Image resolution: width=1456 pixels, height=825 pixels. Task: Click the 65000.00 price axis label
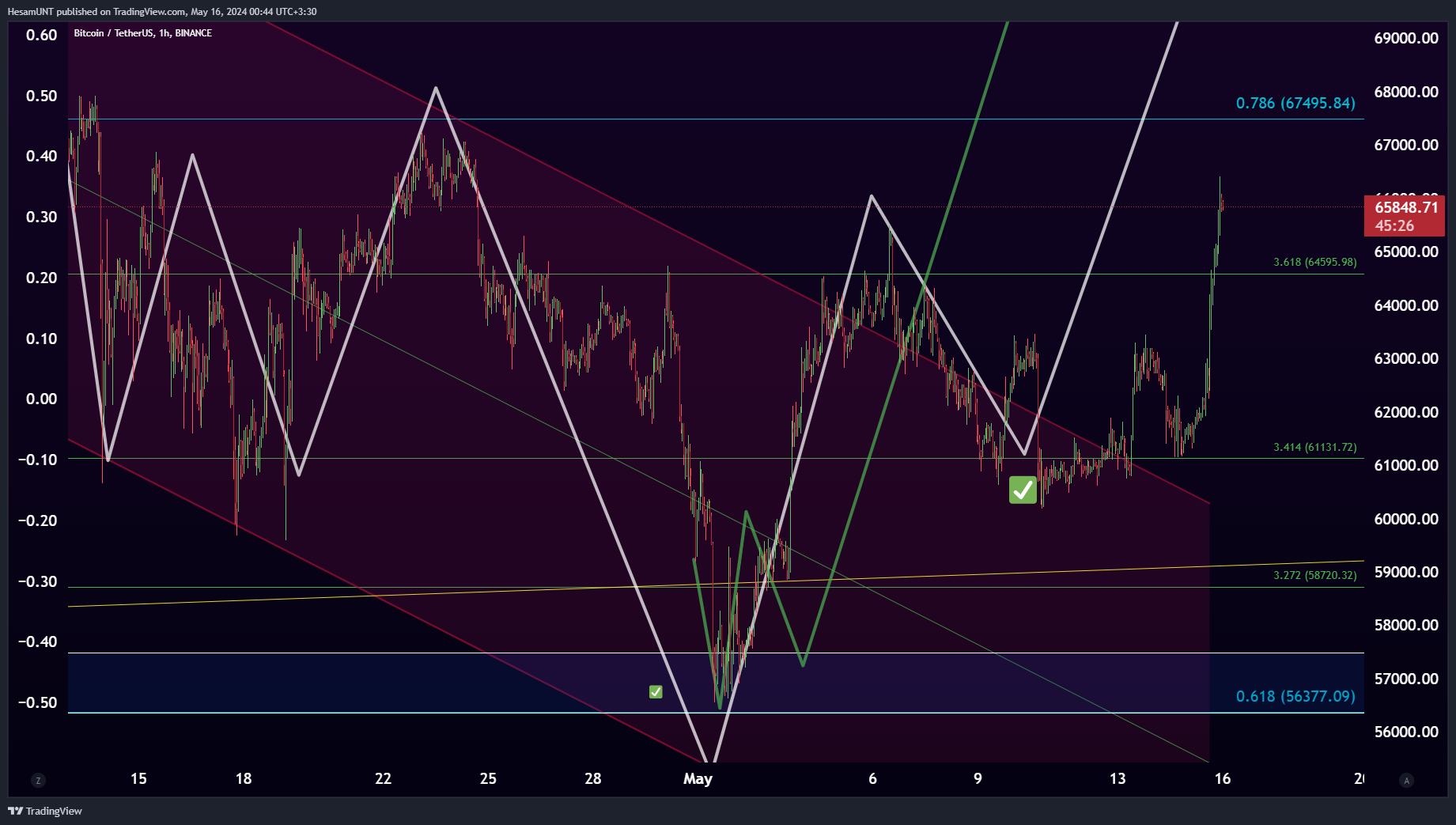[x=1406, y=252]
